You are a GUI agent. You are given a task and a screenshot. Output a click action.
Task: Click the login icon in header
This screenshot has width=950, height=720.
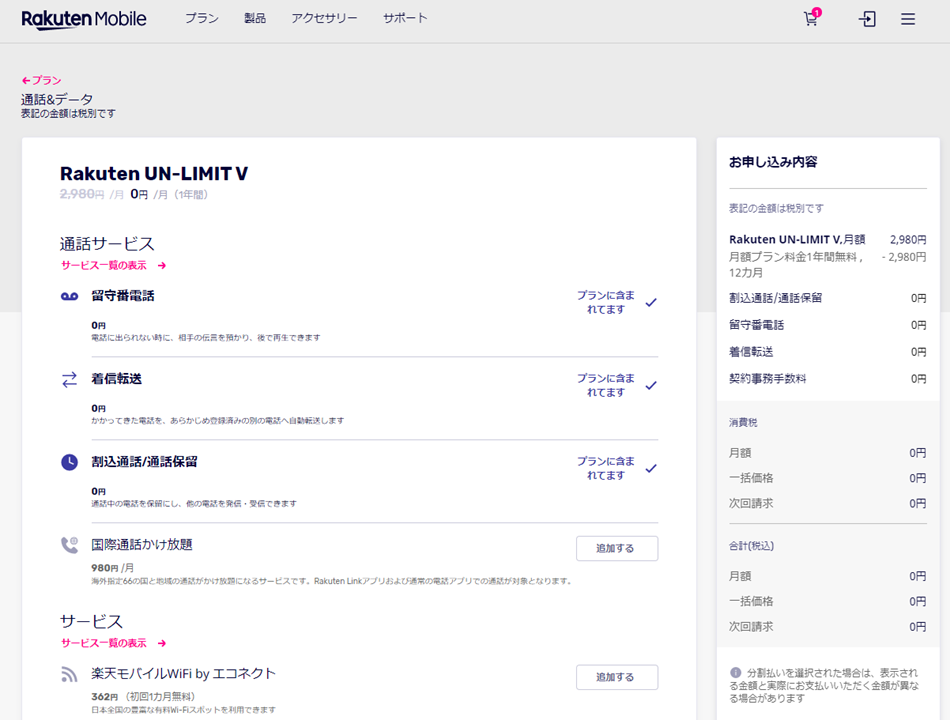click(867, 19)
